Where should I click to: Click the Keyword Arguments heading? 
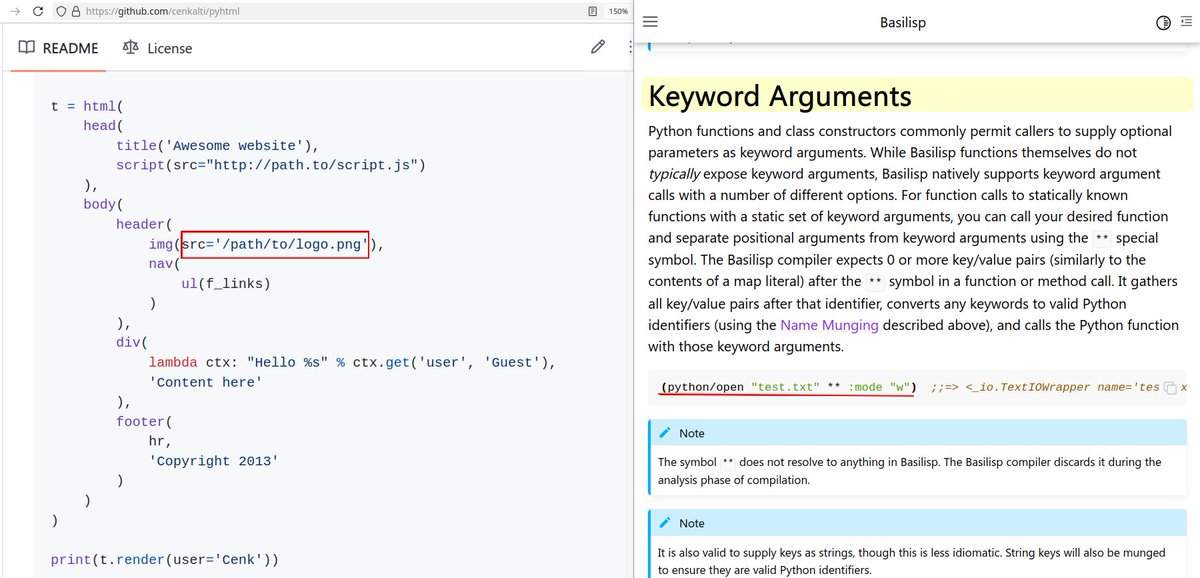click(x=780, y=96)
